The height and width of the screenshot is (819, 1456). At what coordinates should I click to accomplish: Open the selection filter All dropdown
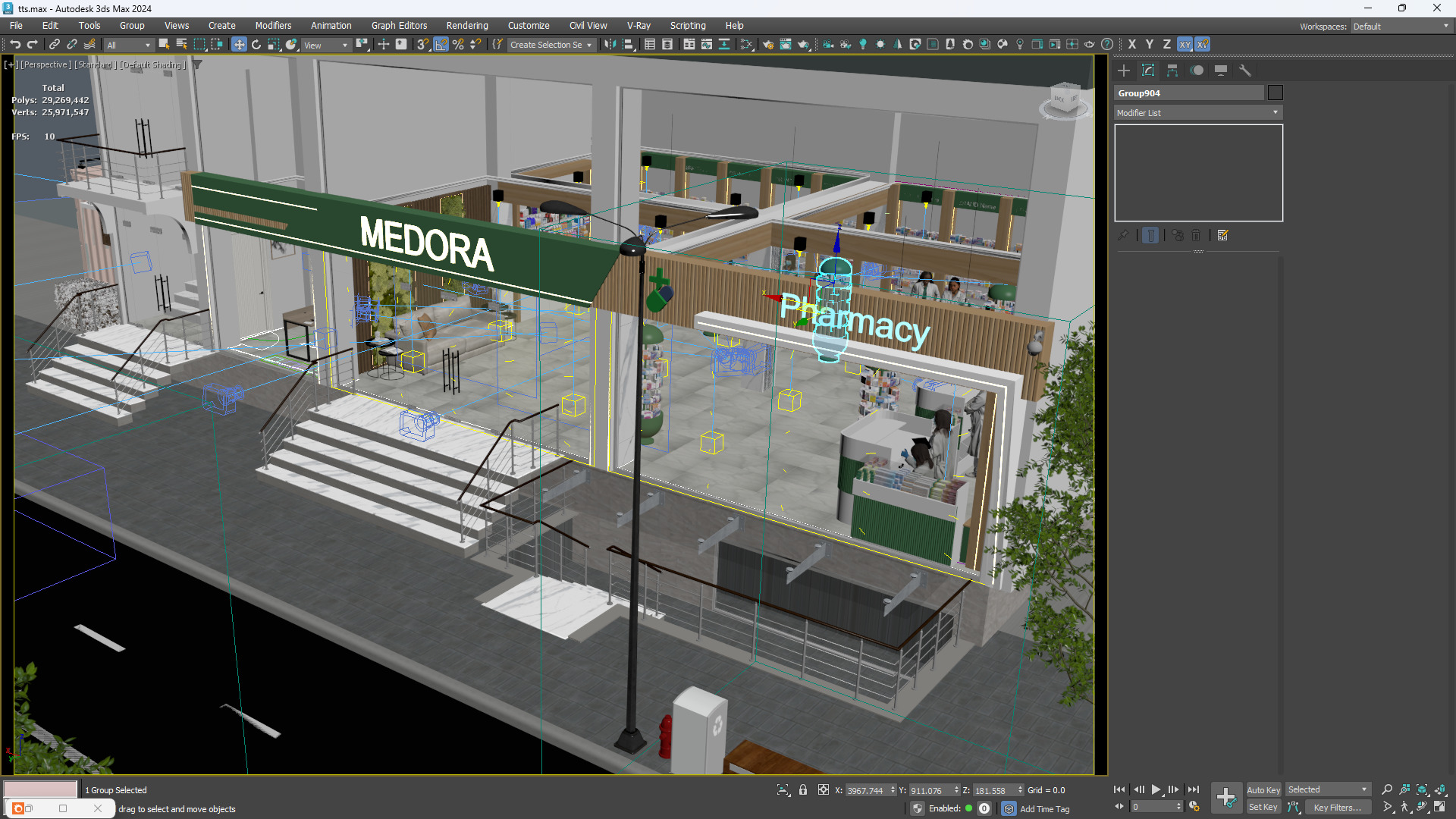[x=129, y=45]
